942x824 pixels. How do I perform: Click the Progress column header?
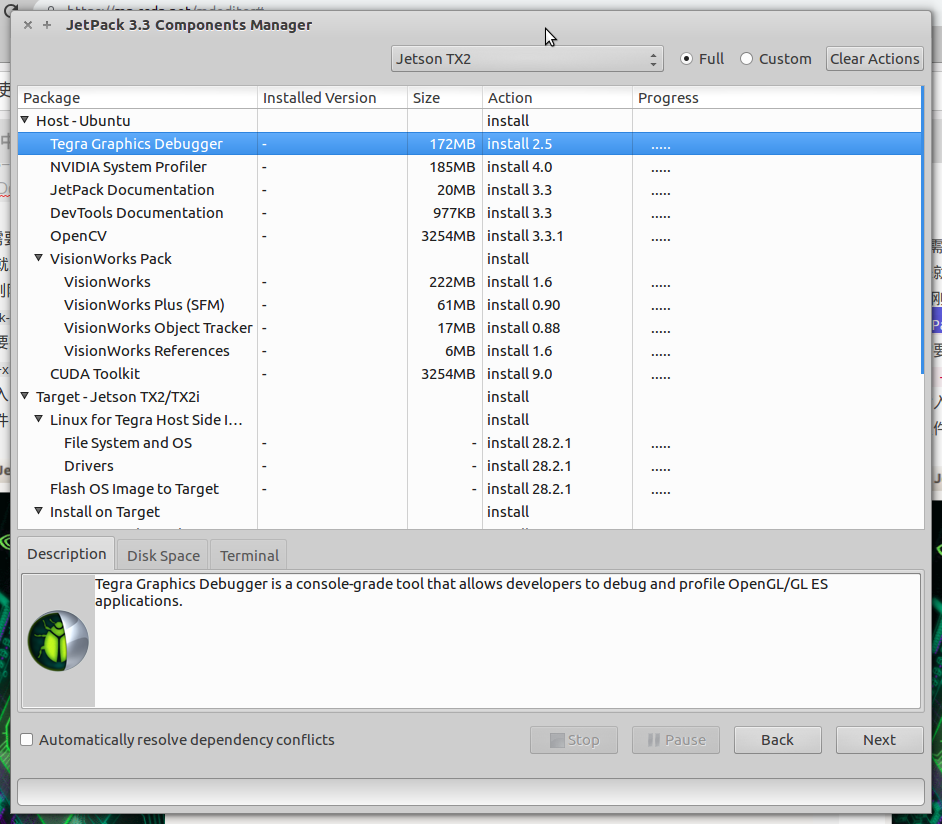[776, 98]
